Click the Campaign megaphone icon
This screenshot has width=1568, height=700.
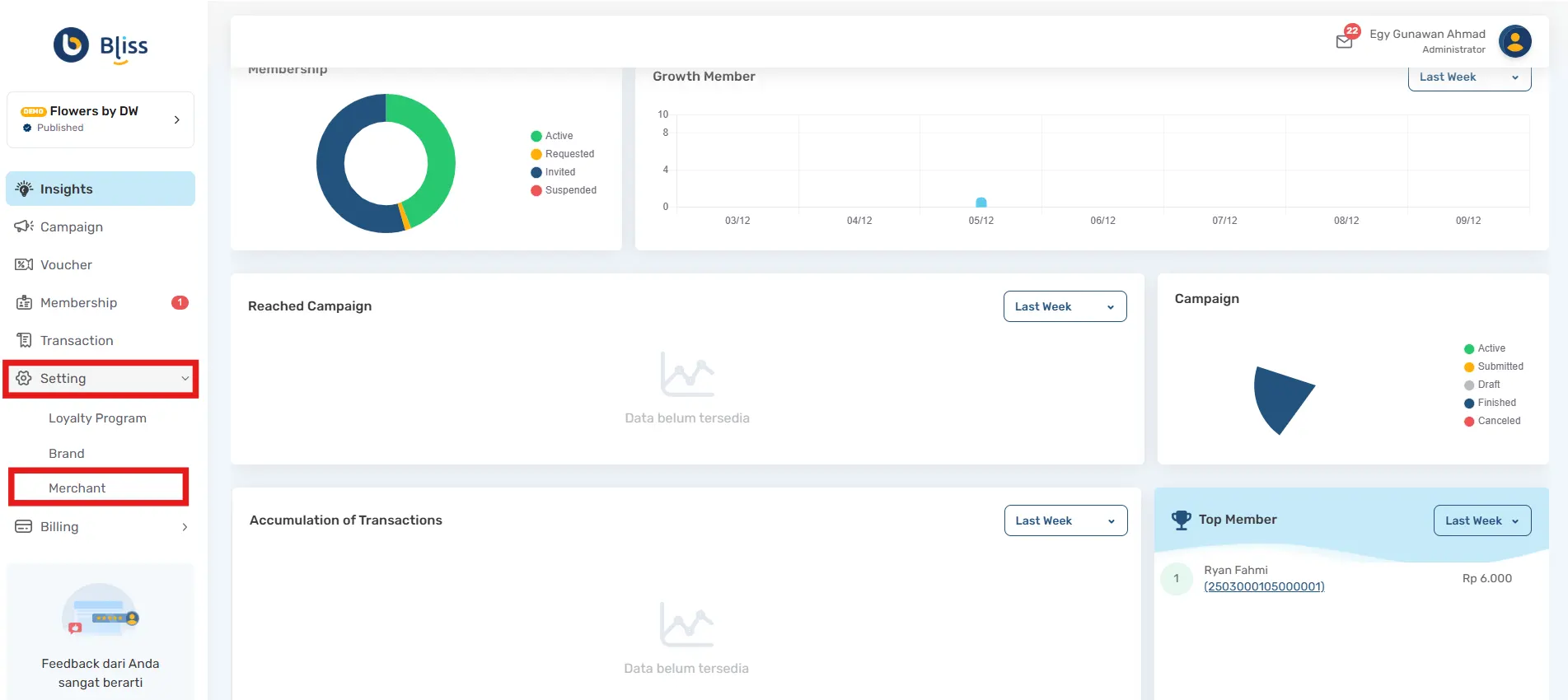(x=24, y=226)
